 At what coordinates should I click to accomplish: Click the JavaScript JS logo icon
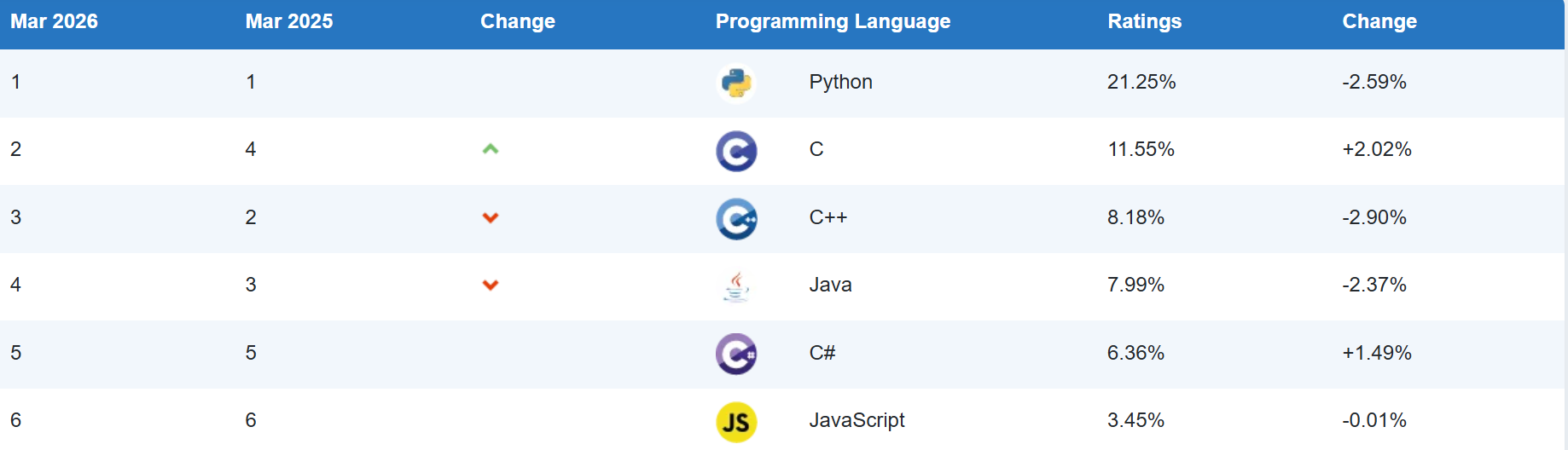(736, 422)
